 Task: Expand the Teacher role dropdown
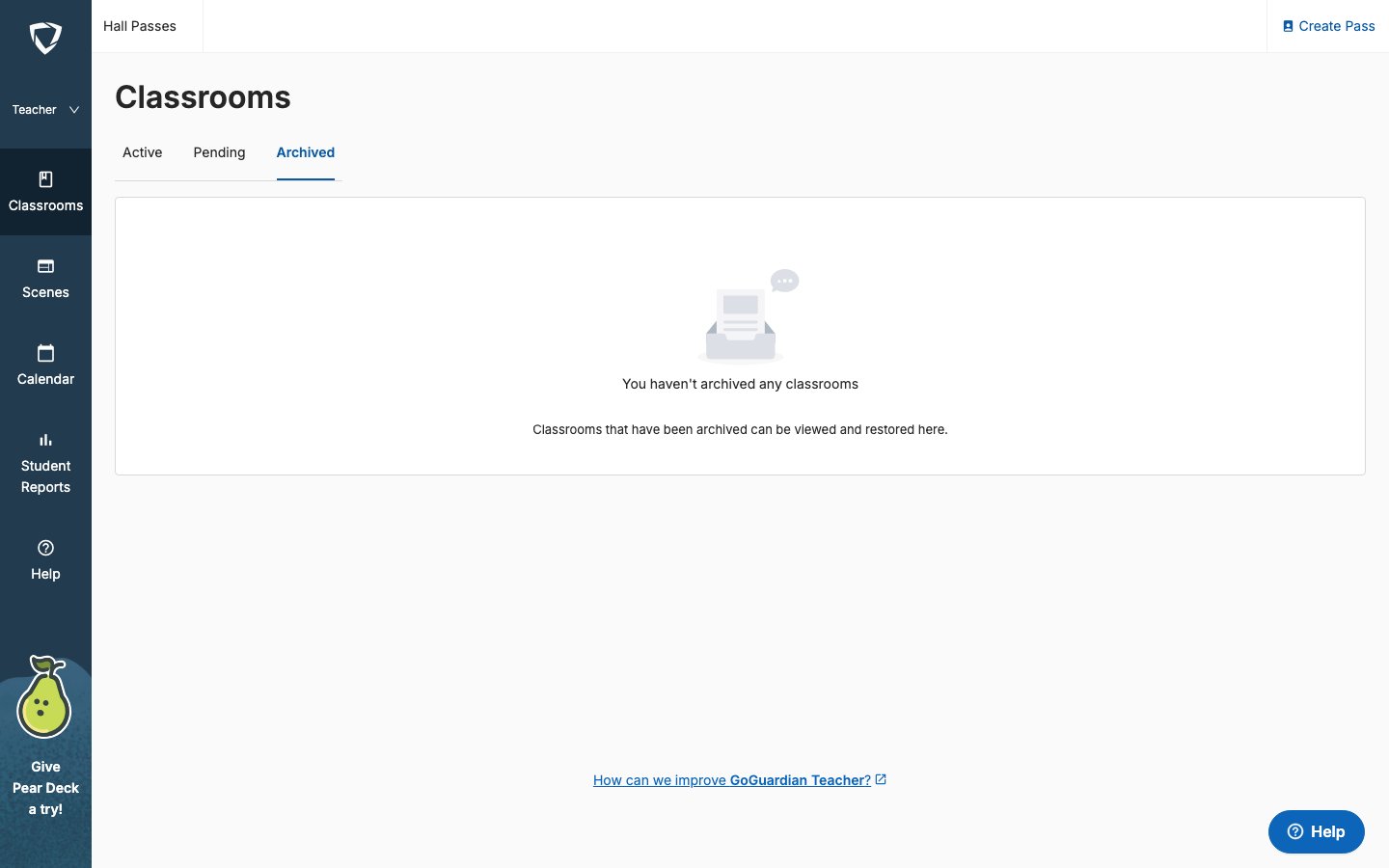tap(45, 110)
